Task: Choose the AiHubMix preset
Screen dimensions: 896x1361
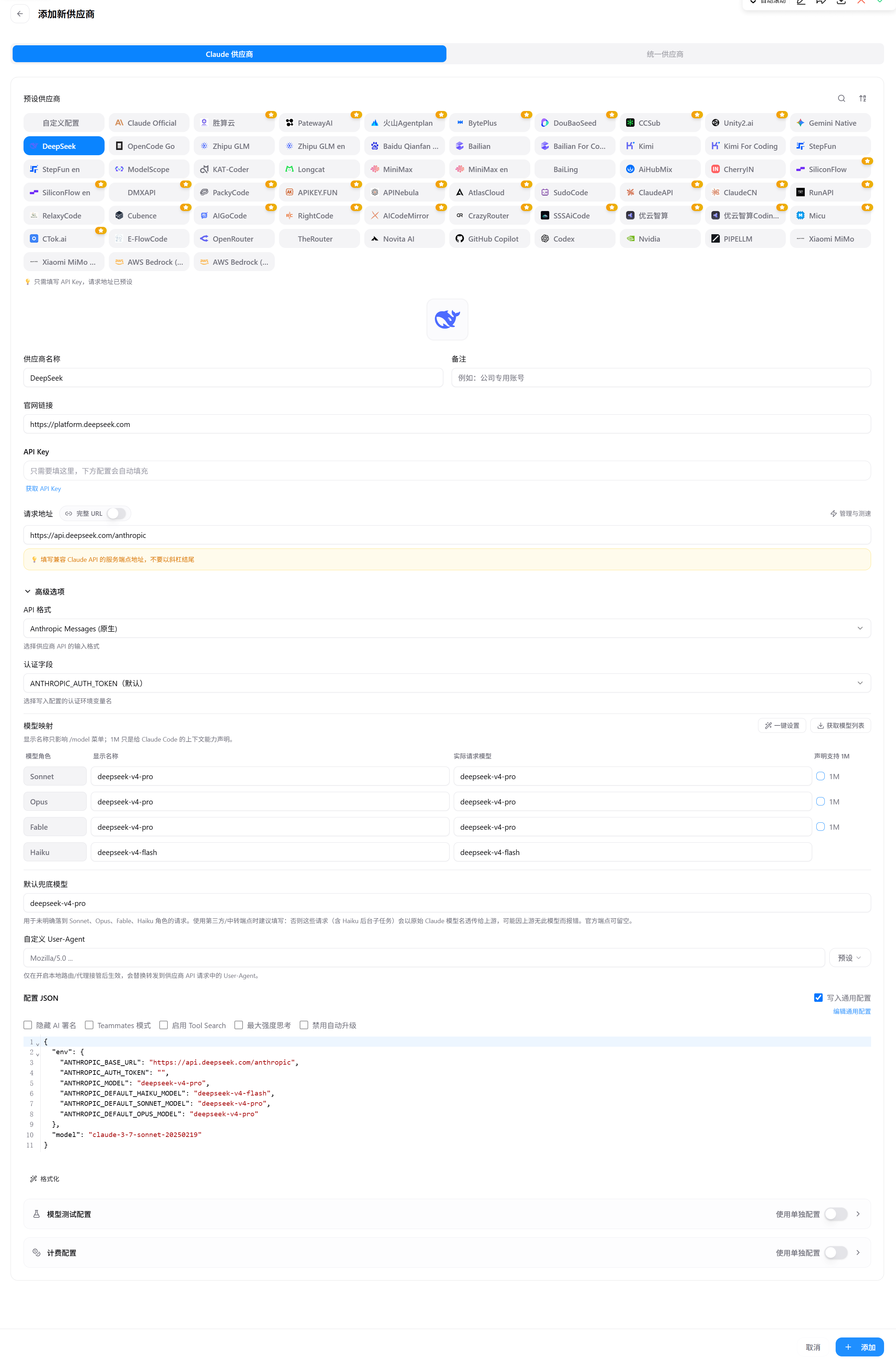Action: [x=660, y=169]
